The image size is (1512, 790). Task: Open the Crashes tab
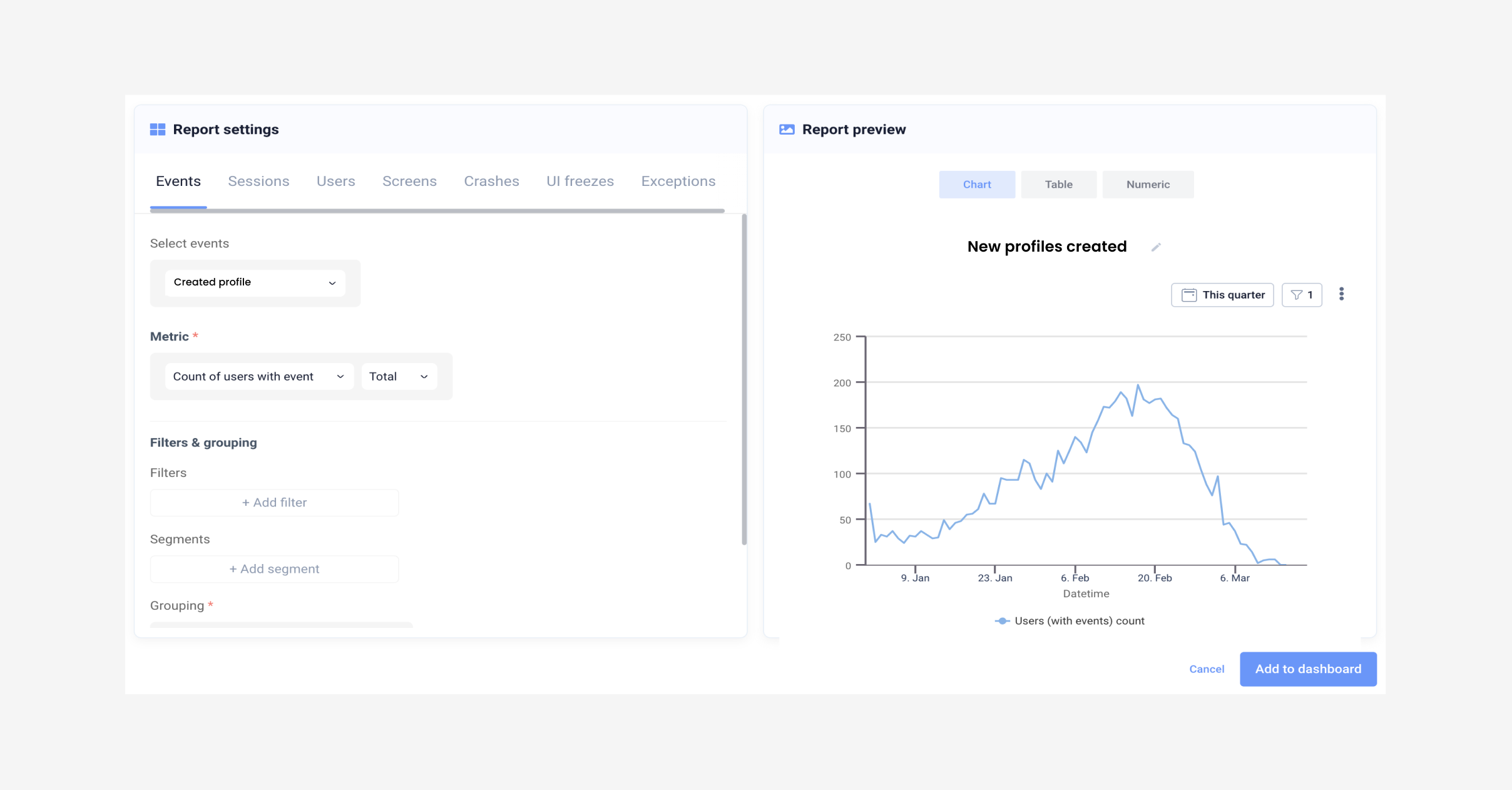[x=491, y=182]
